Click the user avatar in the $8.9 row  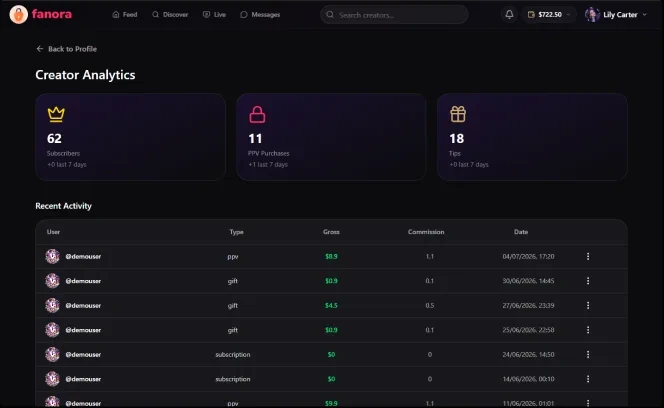coord(53,256)
